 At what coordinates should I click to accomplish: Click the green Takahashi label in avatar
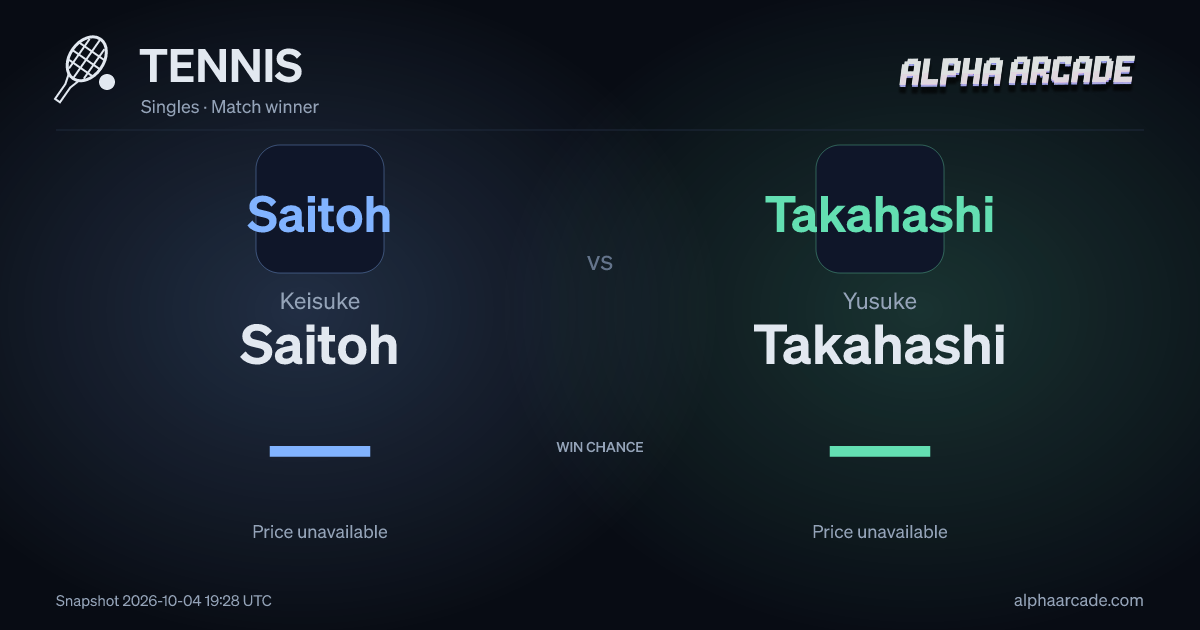pyautogui.click(x=880, y=214)
